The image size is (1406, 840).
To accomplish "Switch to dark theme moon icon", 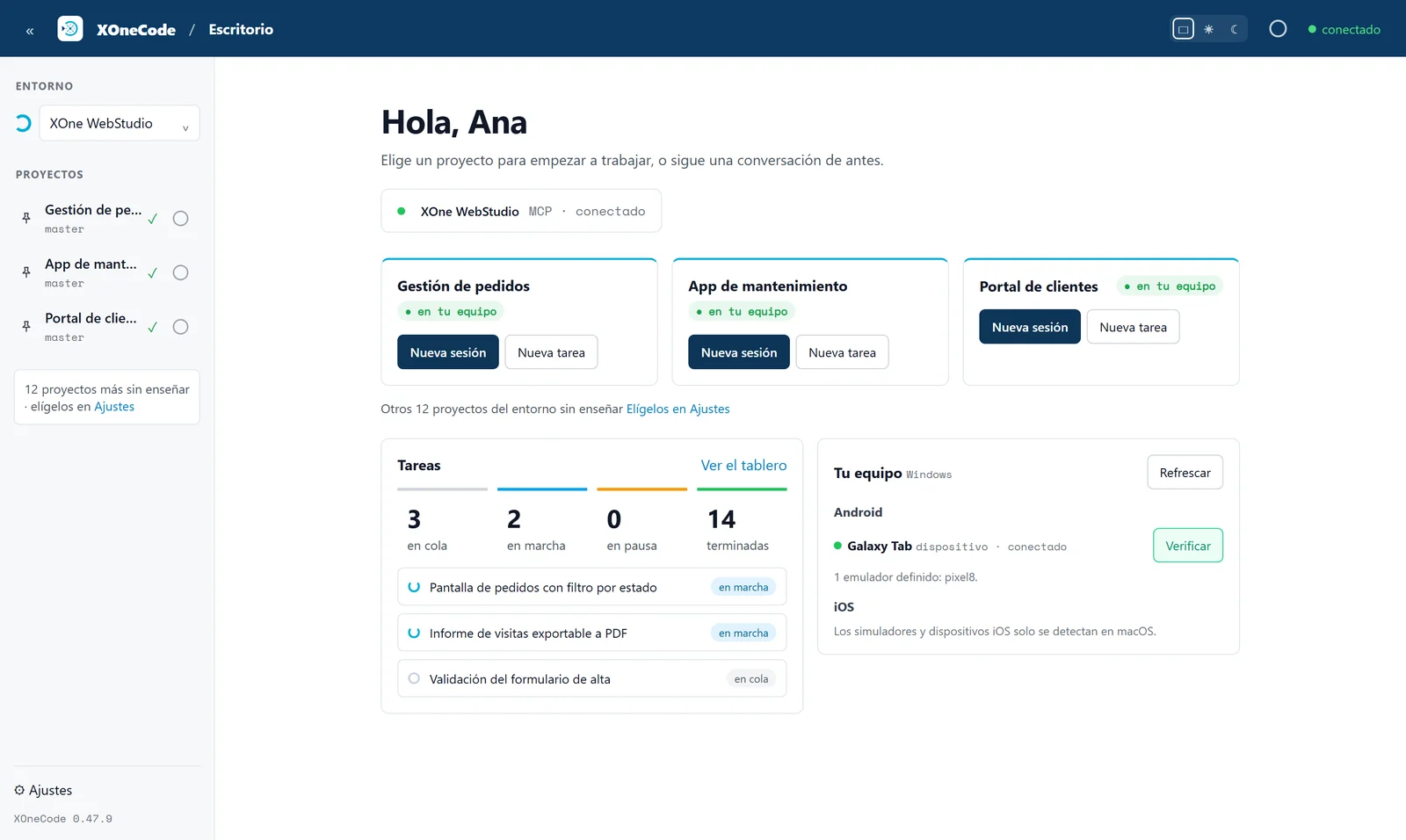I will click(1234, 29).
